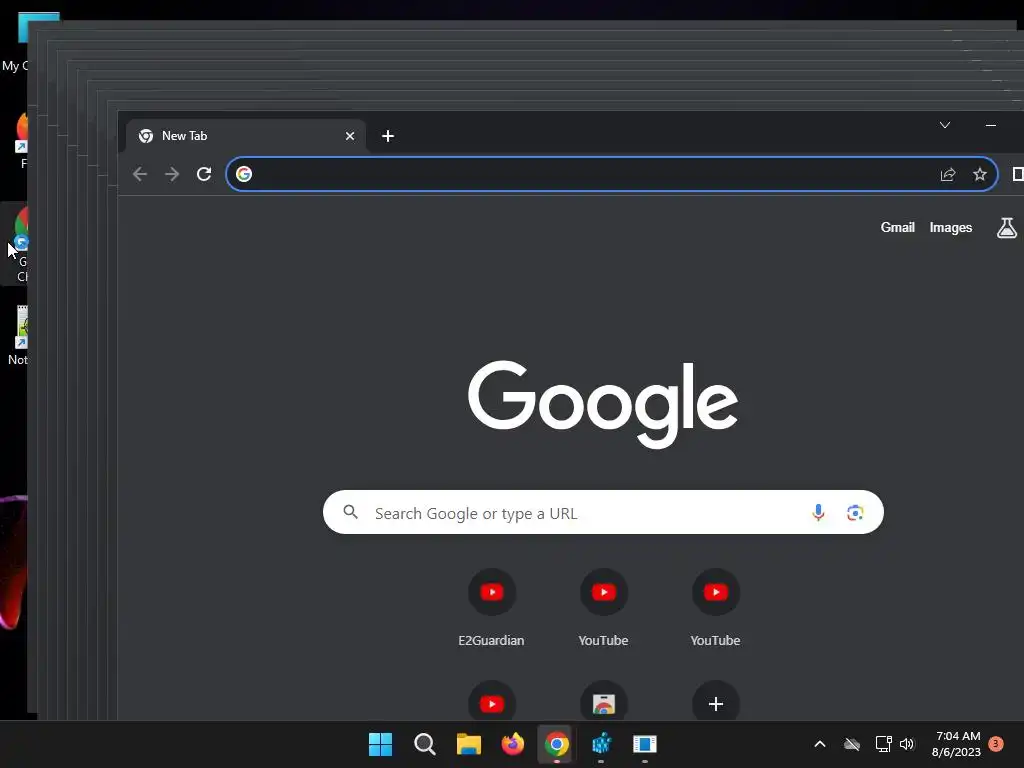Open File Explorer from the taskbar
1024x768 pixels.
click(468, 744)
